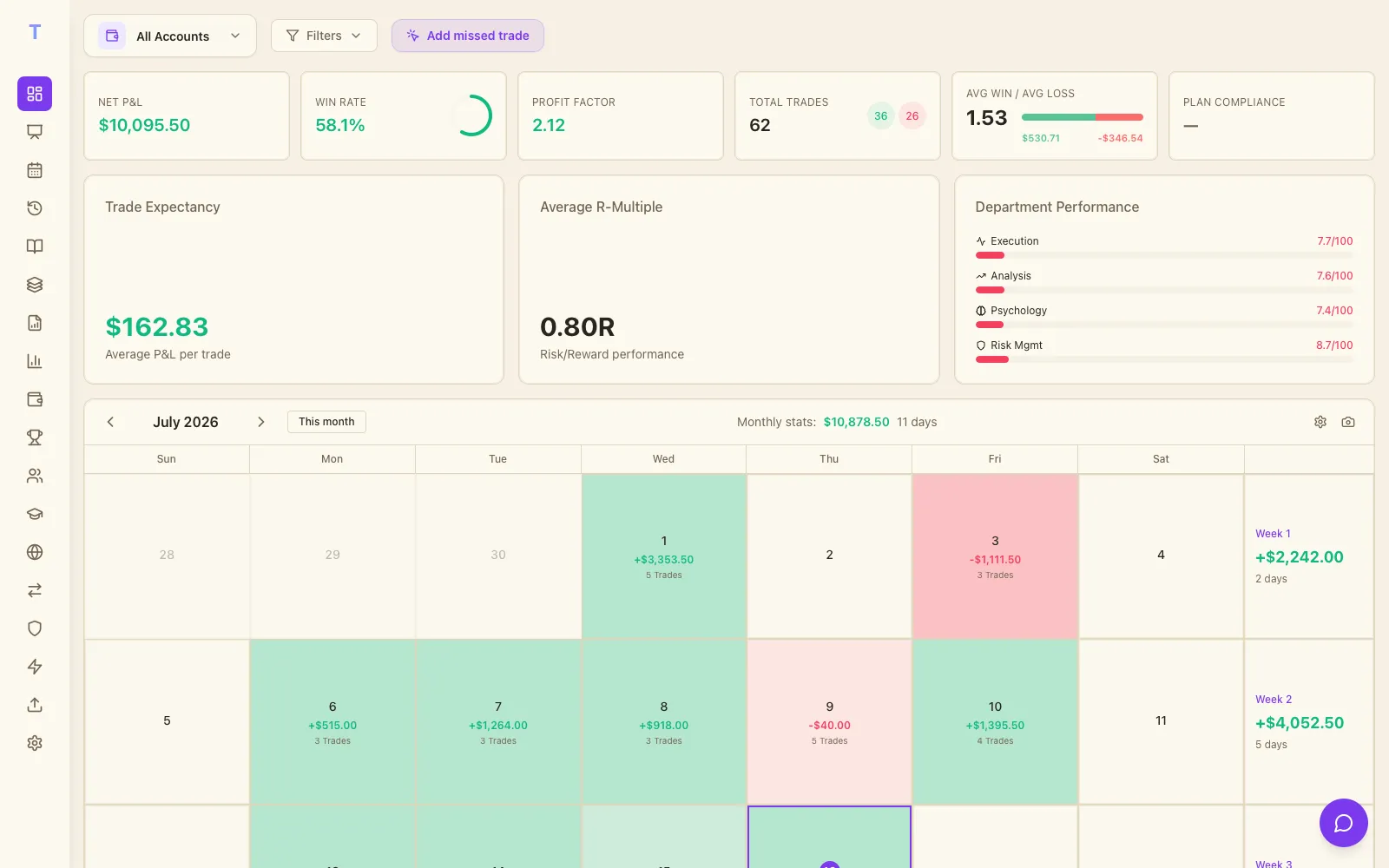Open the chat support bubble

coord(1344,823)
